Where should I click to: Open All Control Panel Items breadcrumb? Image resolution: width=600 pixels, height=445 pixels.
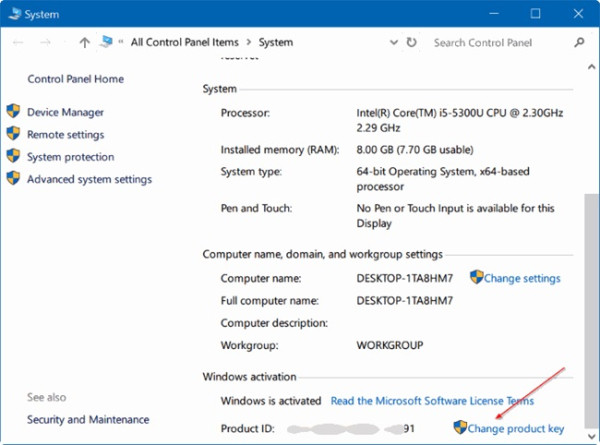[185, 42]
